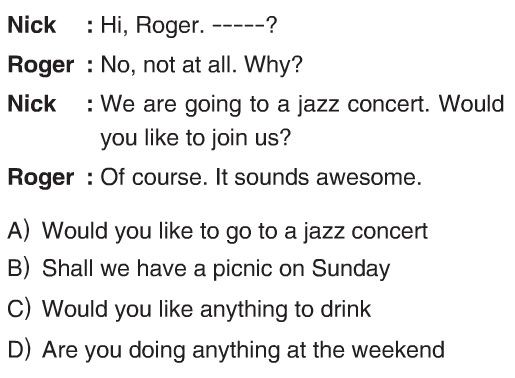Click the first bold "Nick" speaker name
515x378 pixels.
[32, 25]
